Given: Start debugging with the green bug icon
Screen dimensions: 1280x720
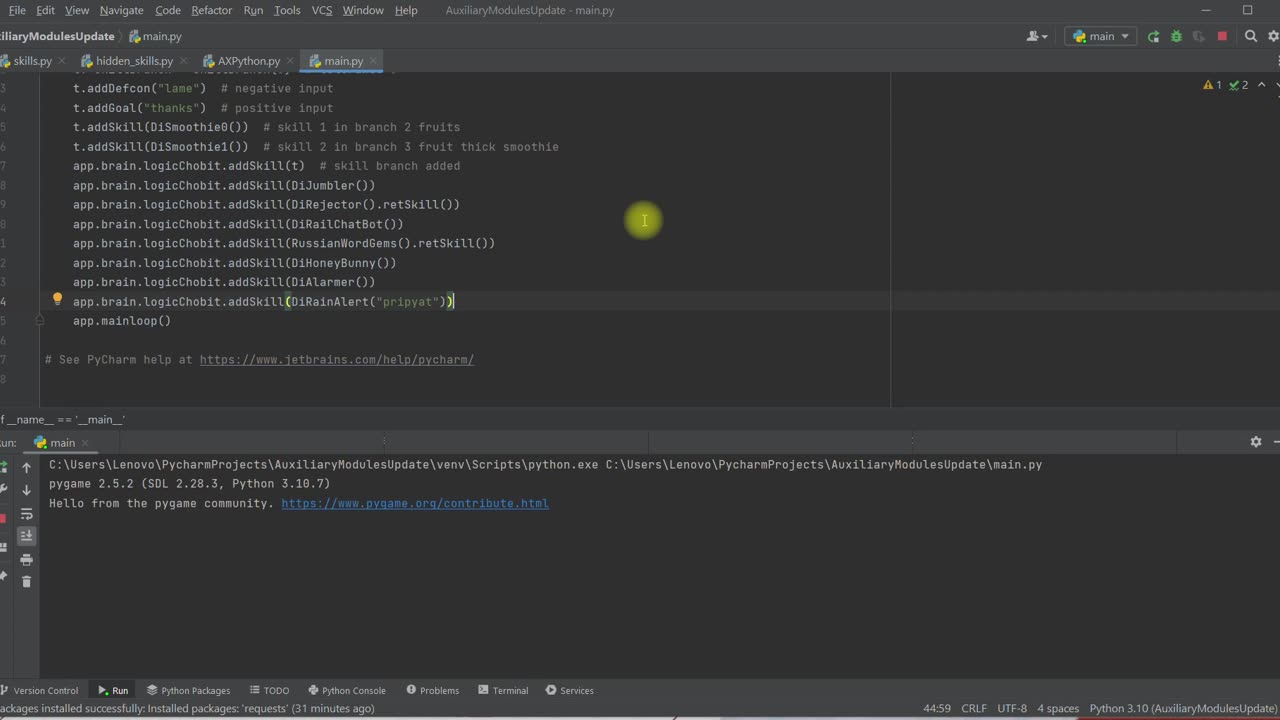Looking at the screenshot, I should (1176, 36).
